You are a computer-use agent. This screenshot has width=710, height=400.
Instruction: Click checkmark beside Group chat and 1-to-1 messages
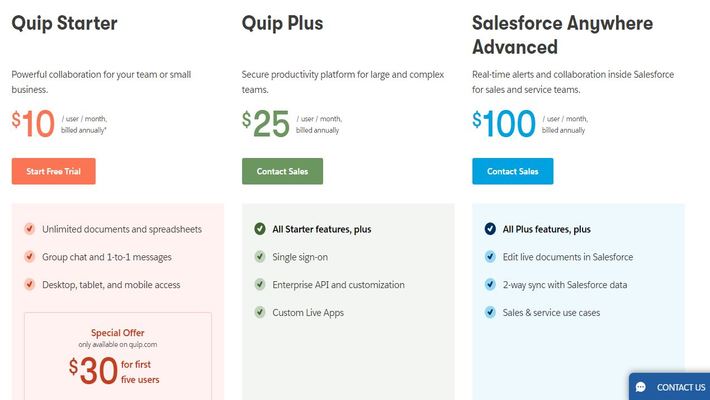pyautogui.click(x=29, y=257)
